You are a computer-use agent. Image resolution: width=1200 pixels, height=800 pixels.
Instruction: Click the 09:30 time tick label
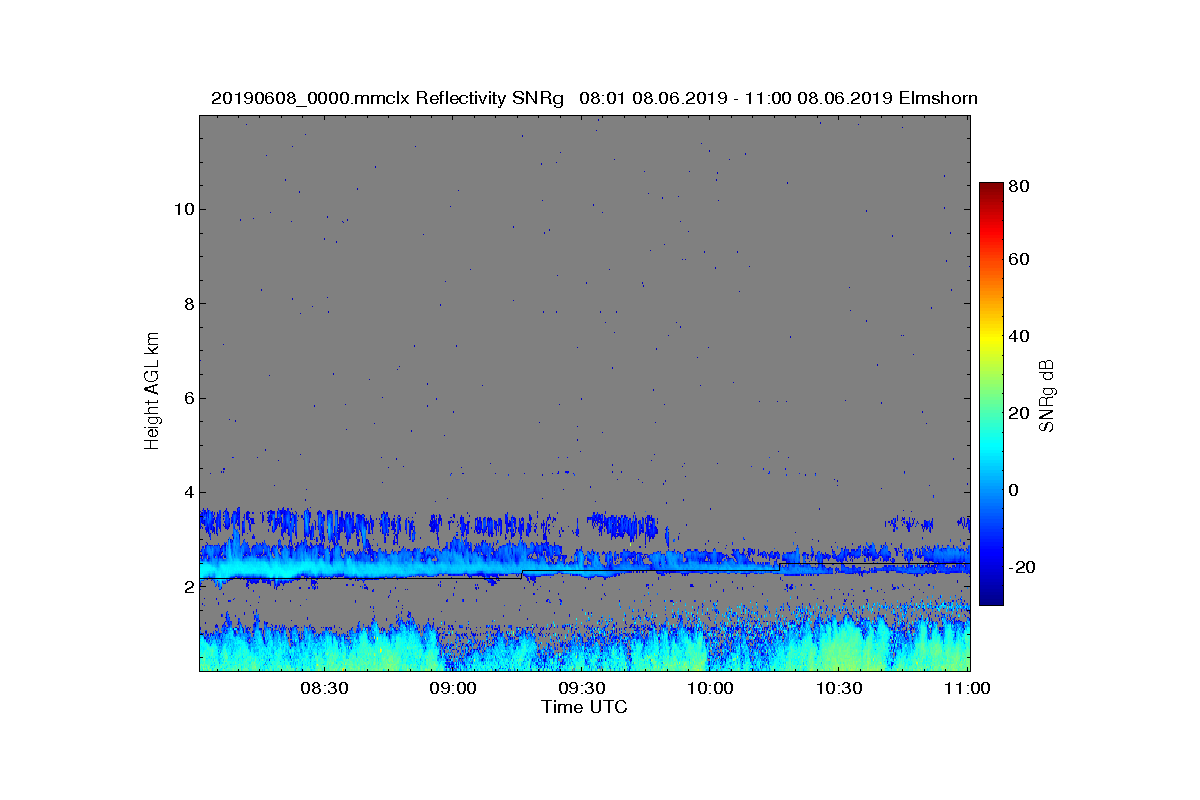pos(581,688)
